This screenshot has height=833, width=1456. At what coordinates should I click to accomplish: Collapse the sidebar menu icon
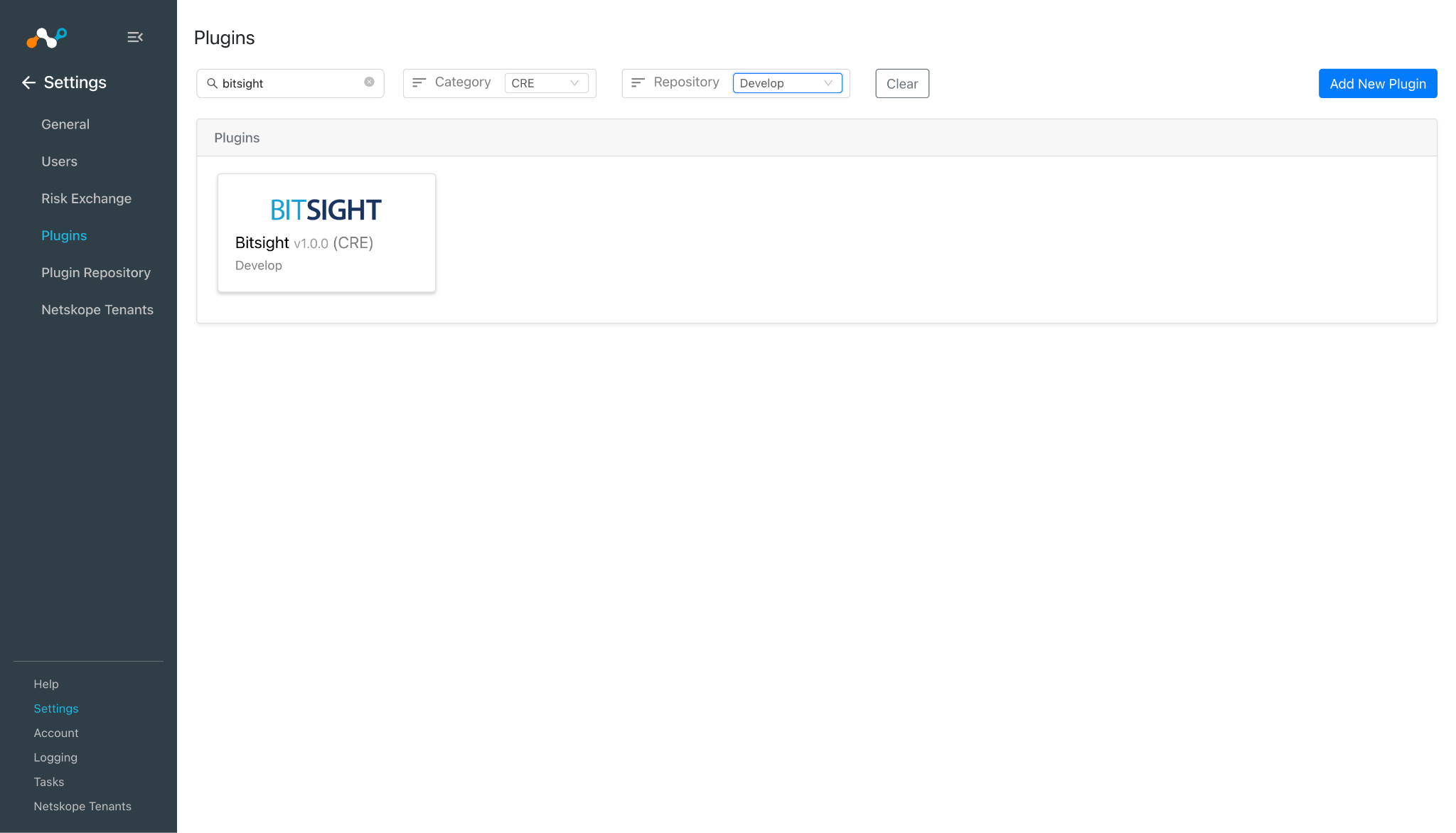coord(135,37)
